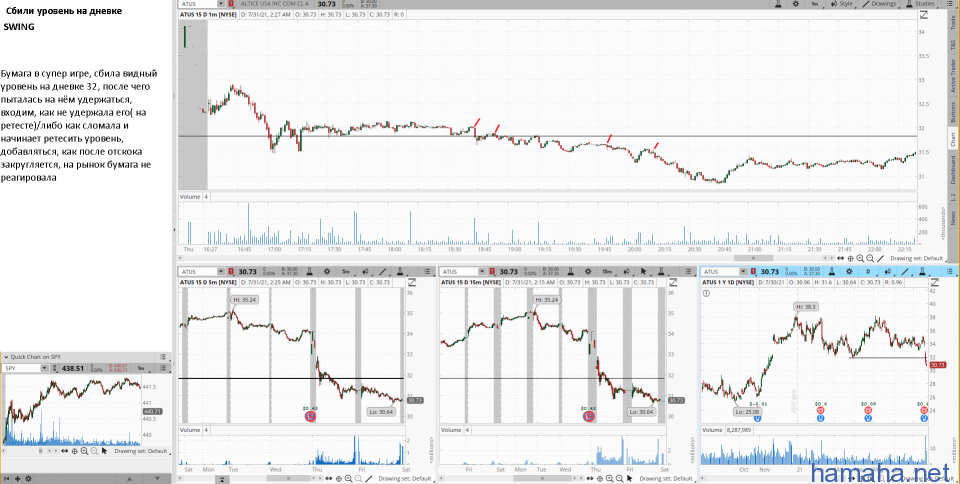Open list menu on the daily chart toolbar

click(949, 272)
